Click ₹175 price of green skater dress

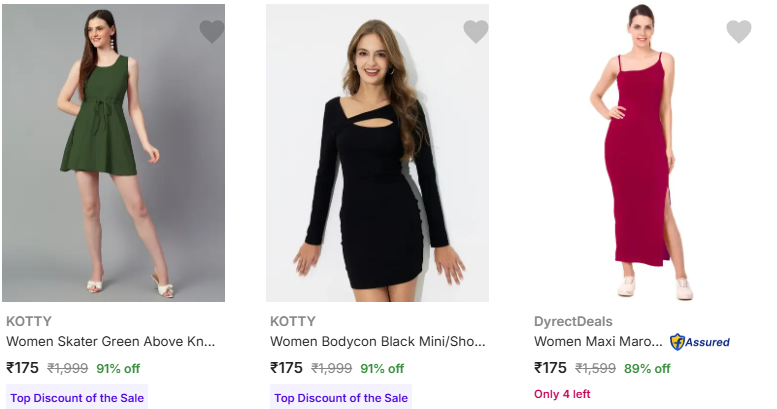(24, 368)
